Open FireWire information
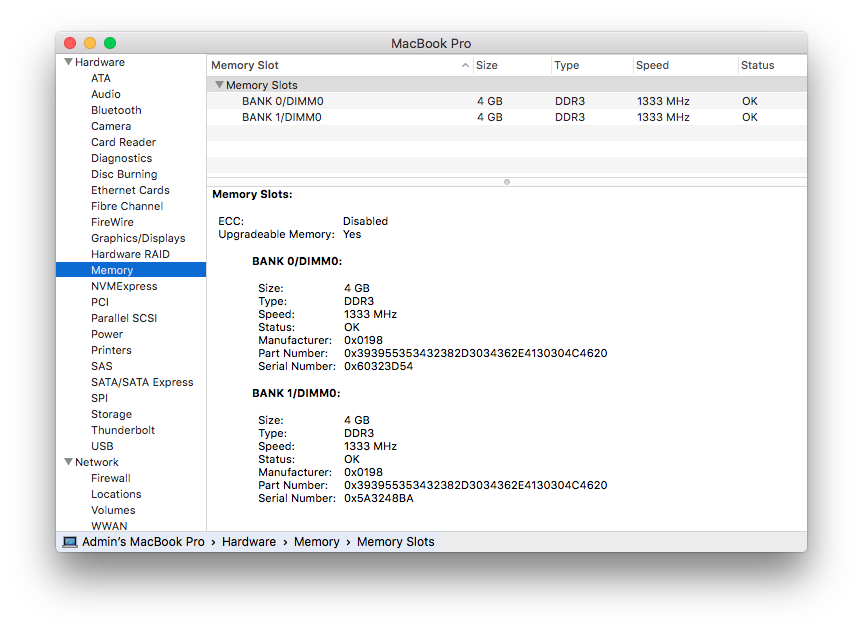This screenshot has height=632, width=863. pos(112,222)
